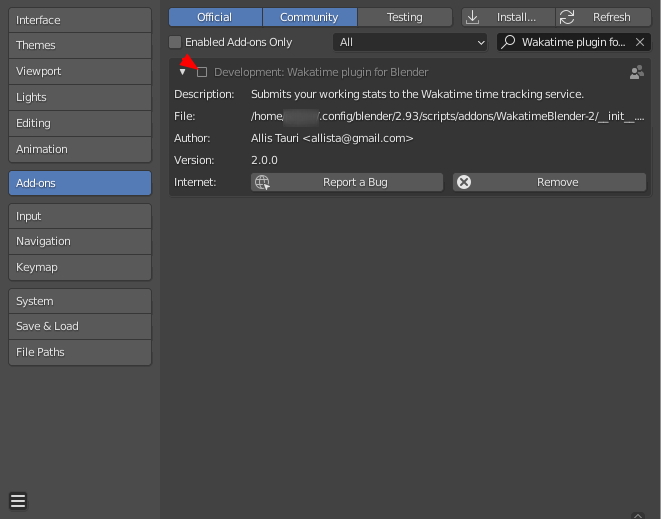Click the hamburger menu icon at bottom left
The image size is (661, 519).
click(x=18, y=501)
